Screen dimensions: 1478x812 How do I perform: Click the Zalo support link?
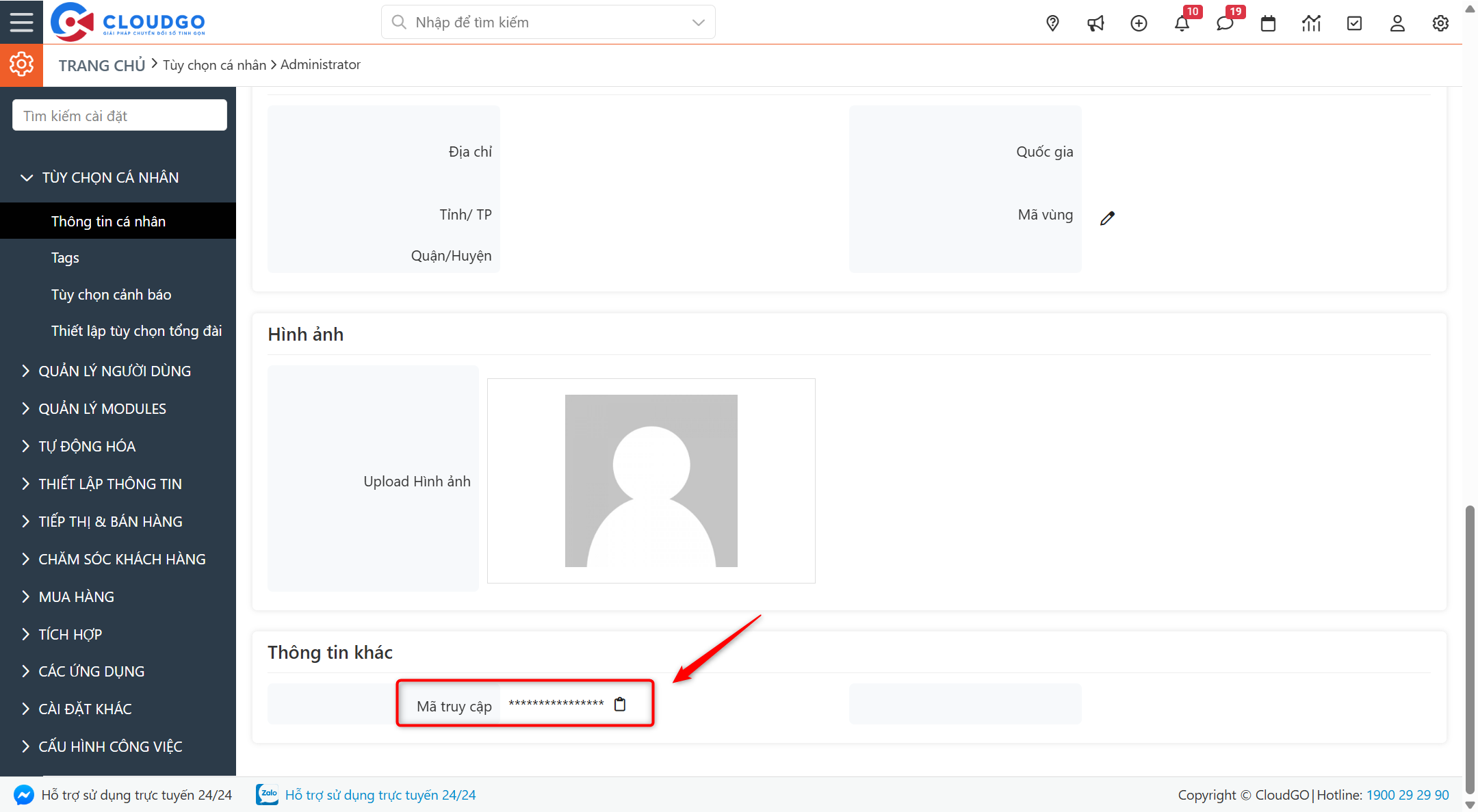(x=381, y=794)
